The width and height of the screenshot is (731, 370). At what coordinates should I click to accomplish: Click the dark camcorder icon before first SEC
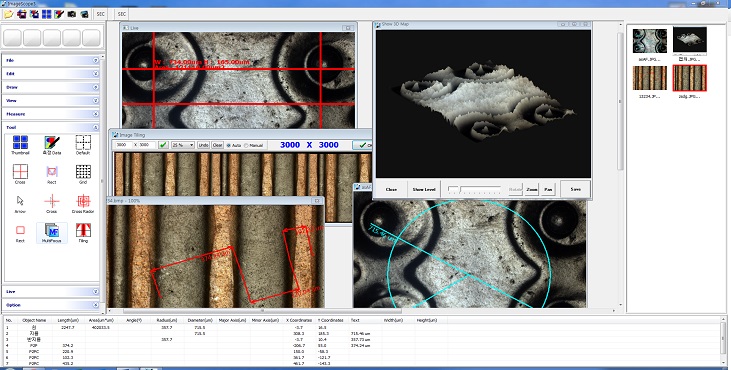[84, 14]
